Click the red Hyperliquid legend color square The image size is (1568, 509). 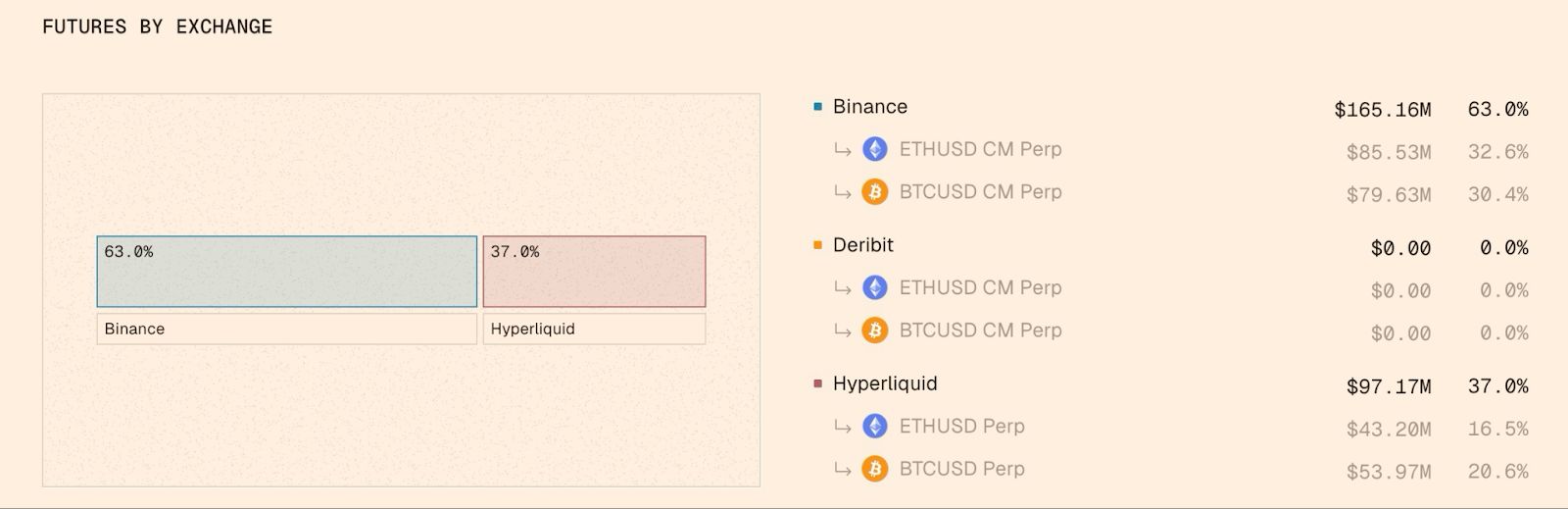coord(818,383)
